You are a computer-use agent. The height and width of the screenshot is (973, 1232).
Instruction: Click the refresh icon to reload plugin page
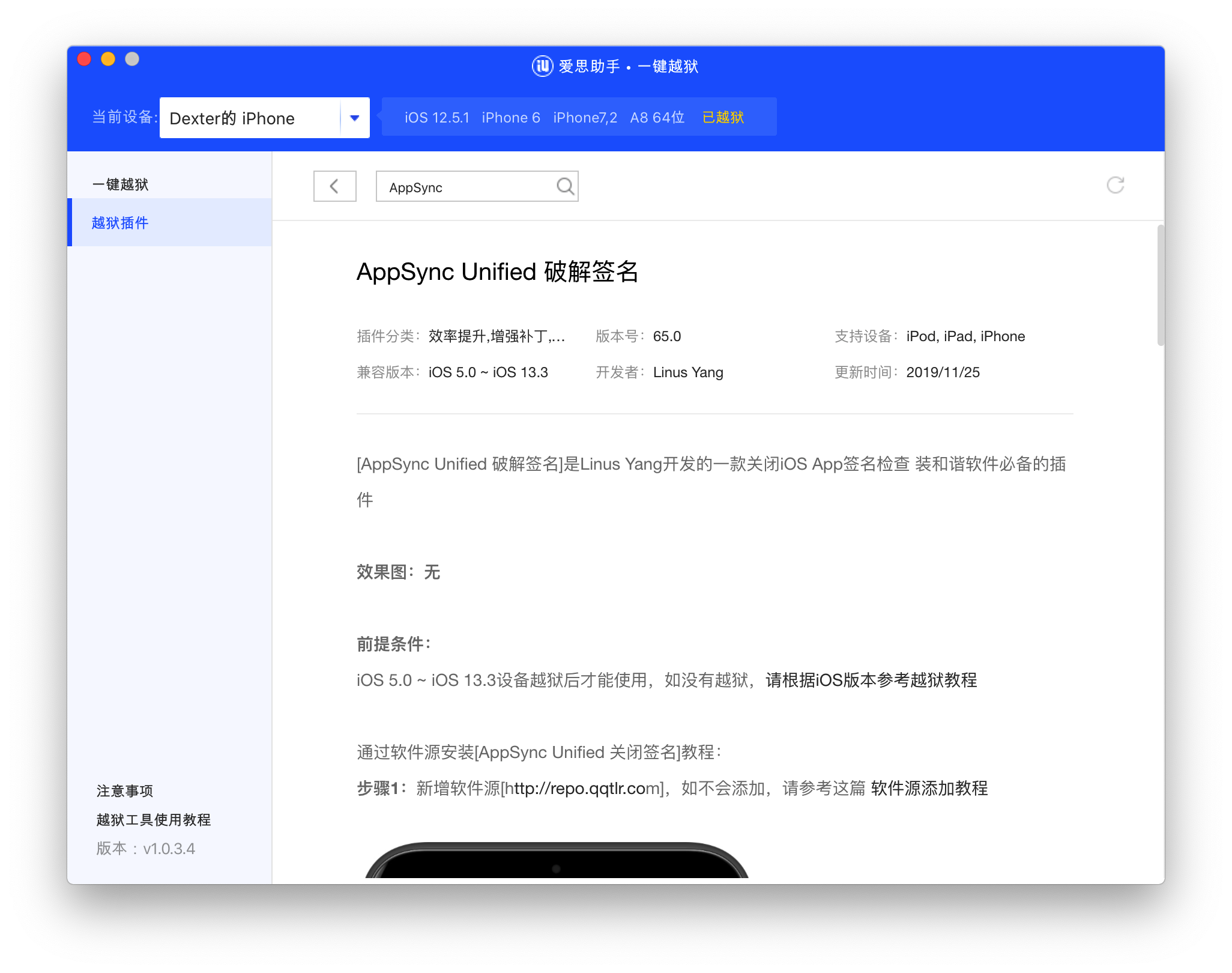(1116, 184)
